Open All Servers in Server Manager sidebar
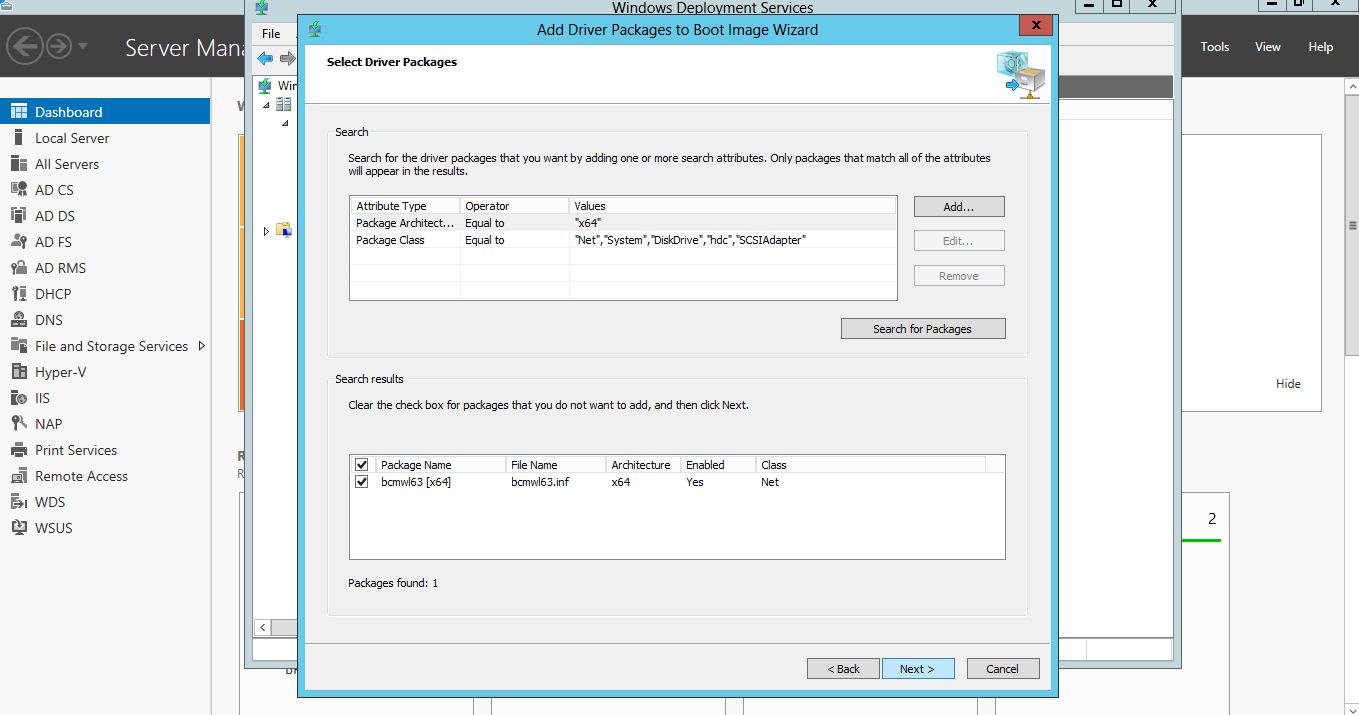 [x=105, y=164]
